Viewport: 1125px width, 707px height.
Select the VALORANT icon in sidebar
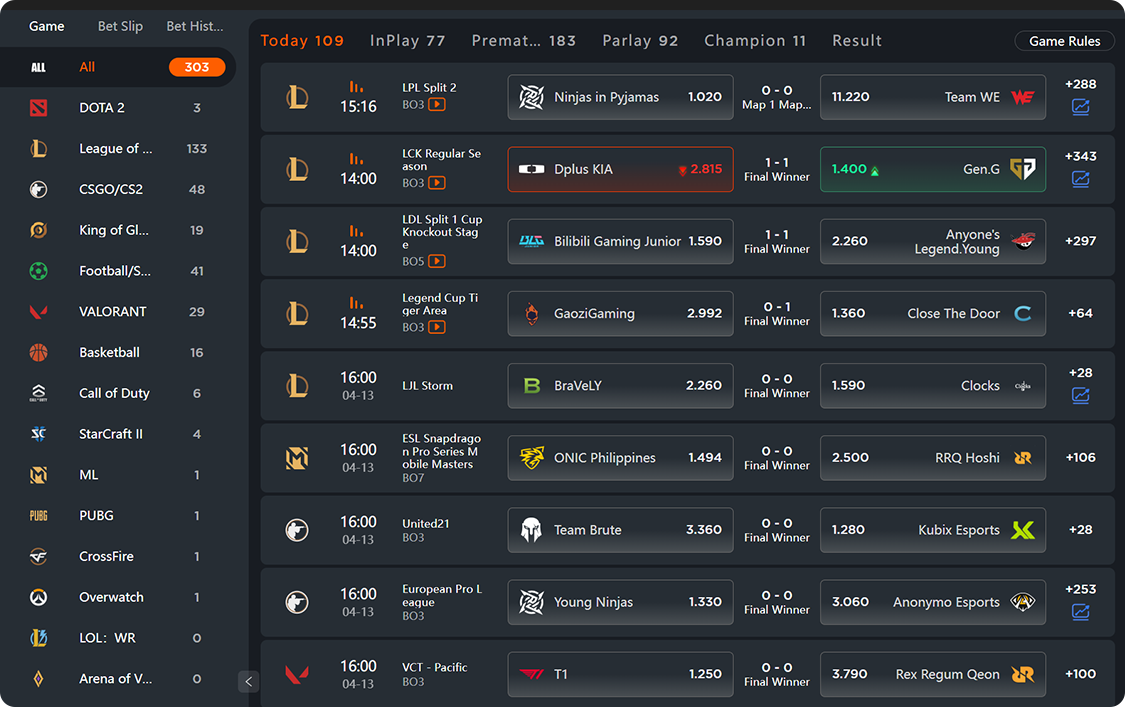[38, 312]
